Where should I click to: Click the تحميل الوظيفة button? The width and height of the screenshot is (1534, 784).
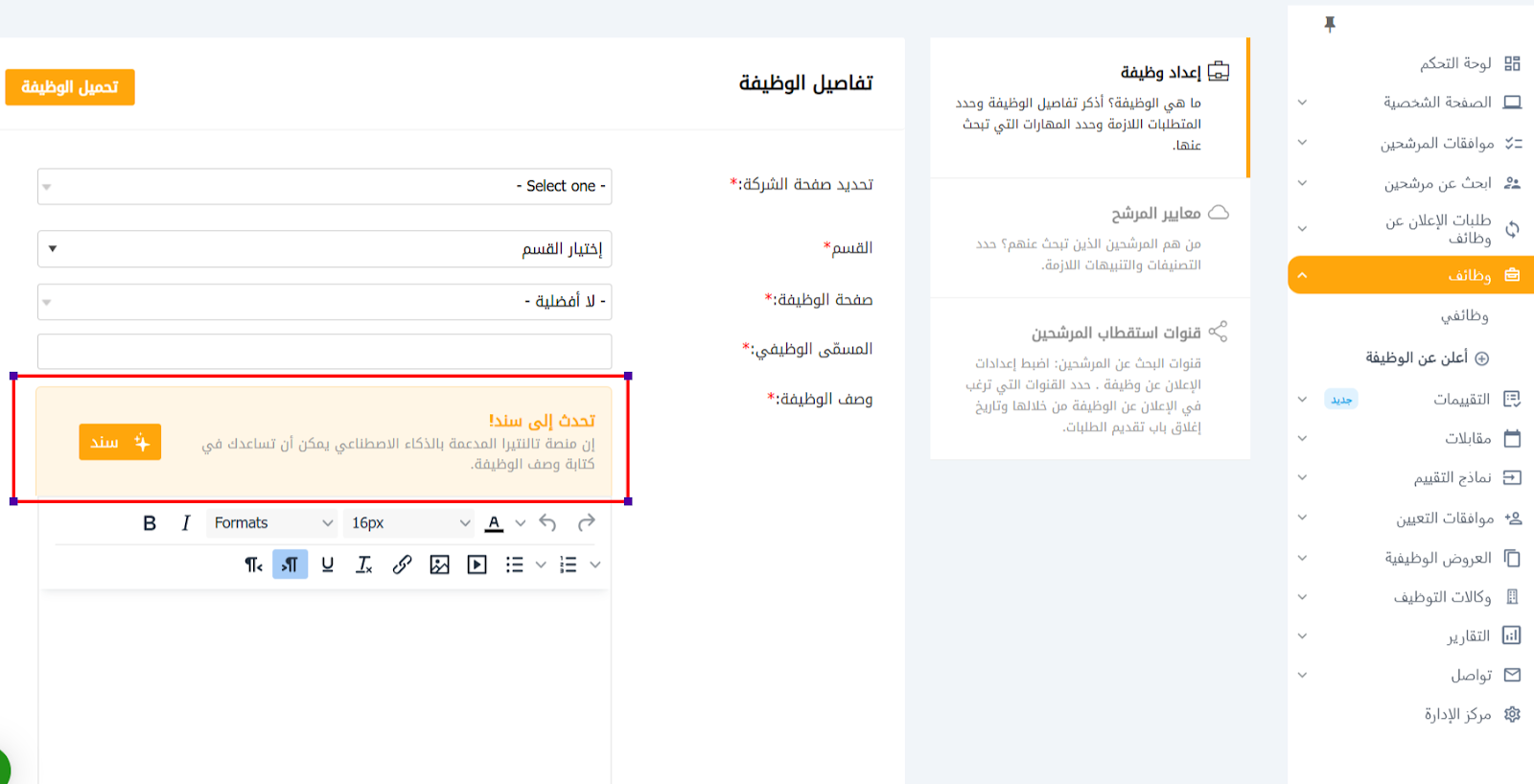[70, 87]
